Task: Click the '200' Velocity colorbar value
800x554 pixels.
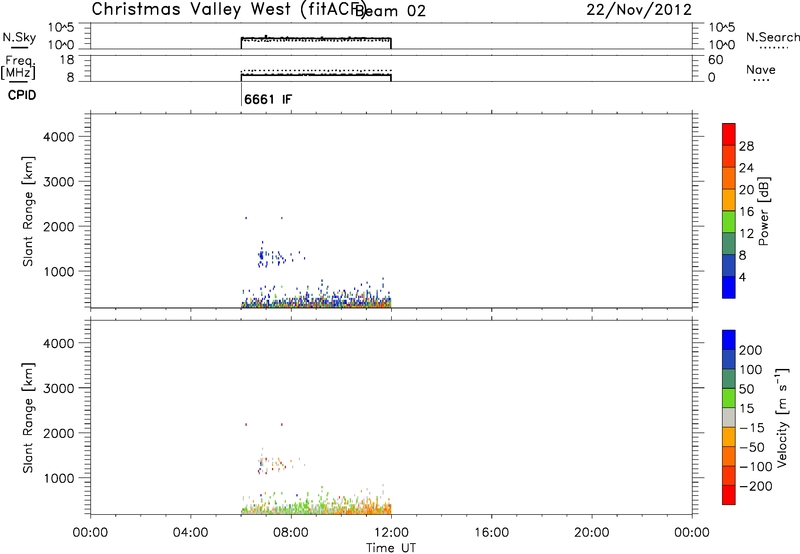Action: 751,350
